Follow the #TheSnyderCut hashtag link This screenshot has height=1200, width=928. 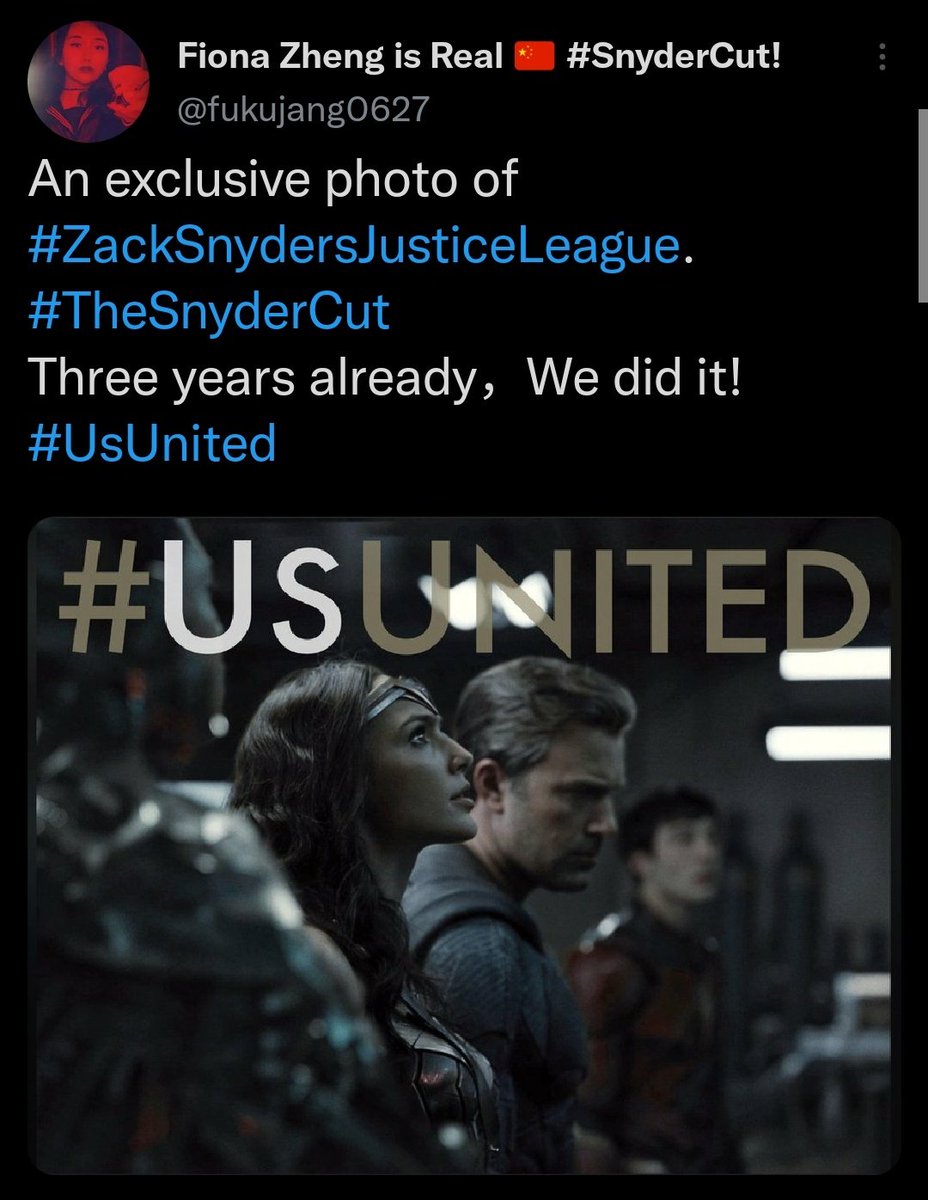[x=208, y=311]
